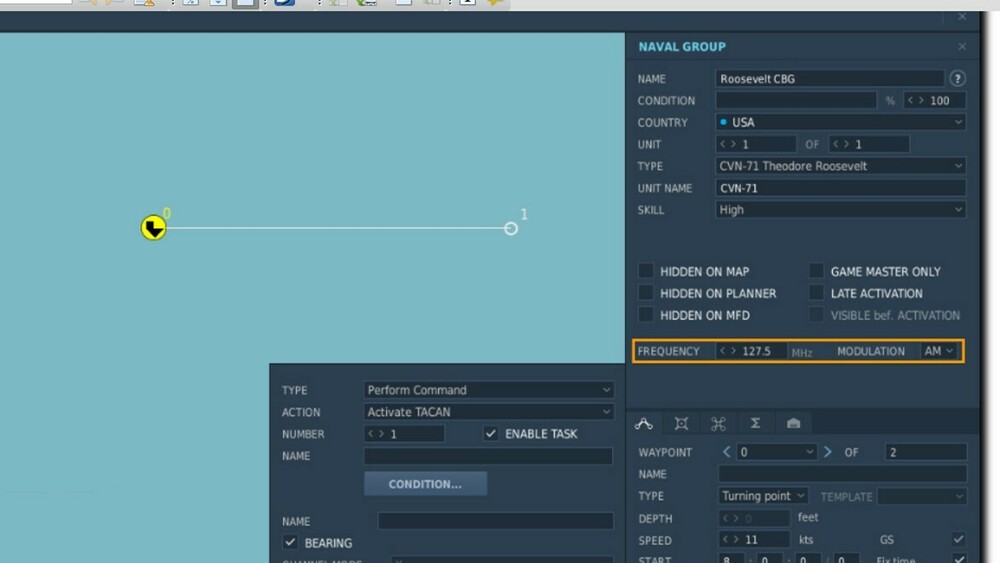Open the Summary sigma tab
The height and width of the screenshot is (563, 1000).
pyautogui.click(x=755, y=423)
